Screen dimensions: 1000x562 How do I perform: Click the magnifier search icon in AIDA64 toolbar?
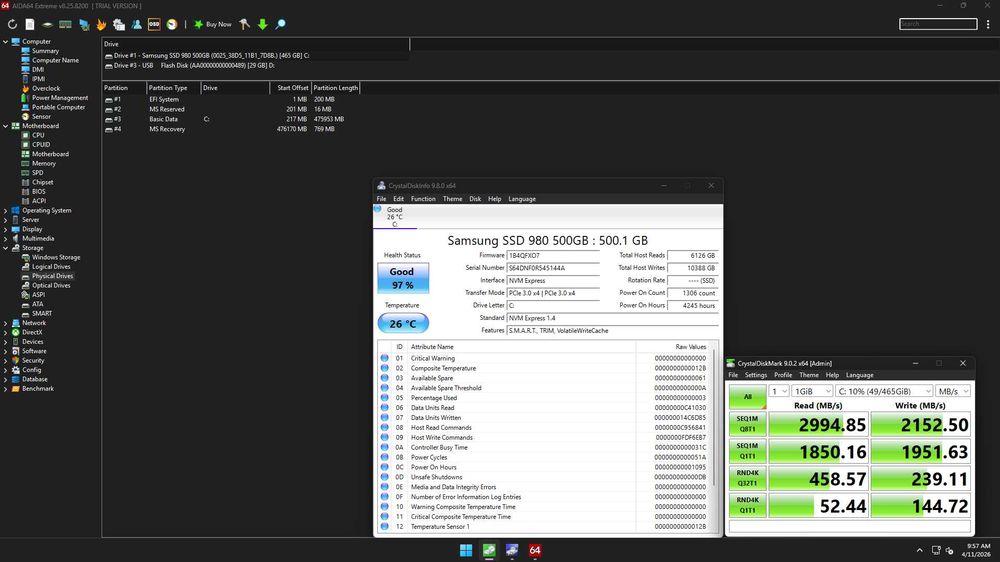click(281, 24)
